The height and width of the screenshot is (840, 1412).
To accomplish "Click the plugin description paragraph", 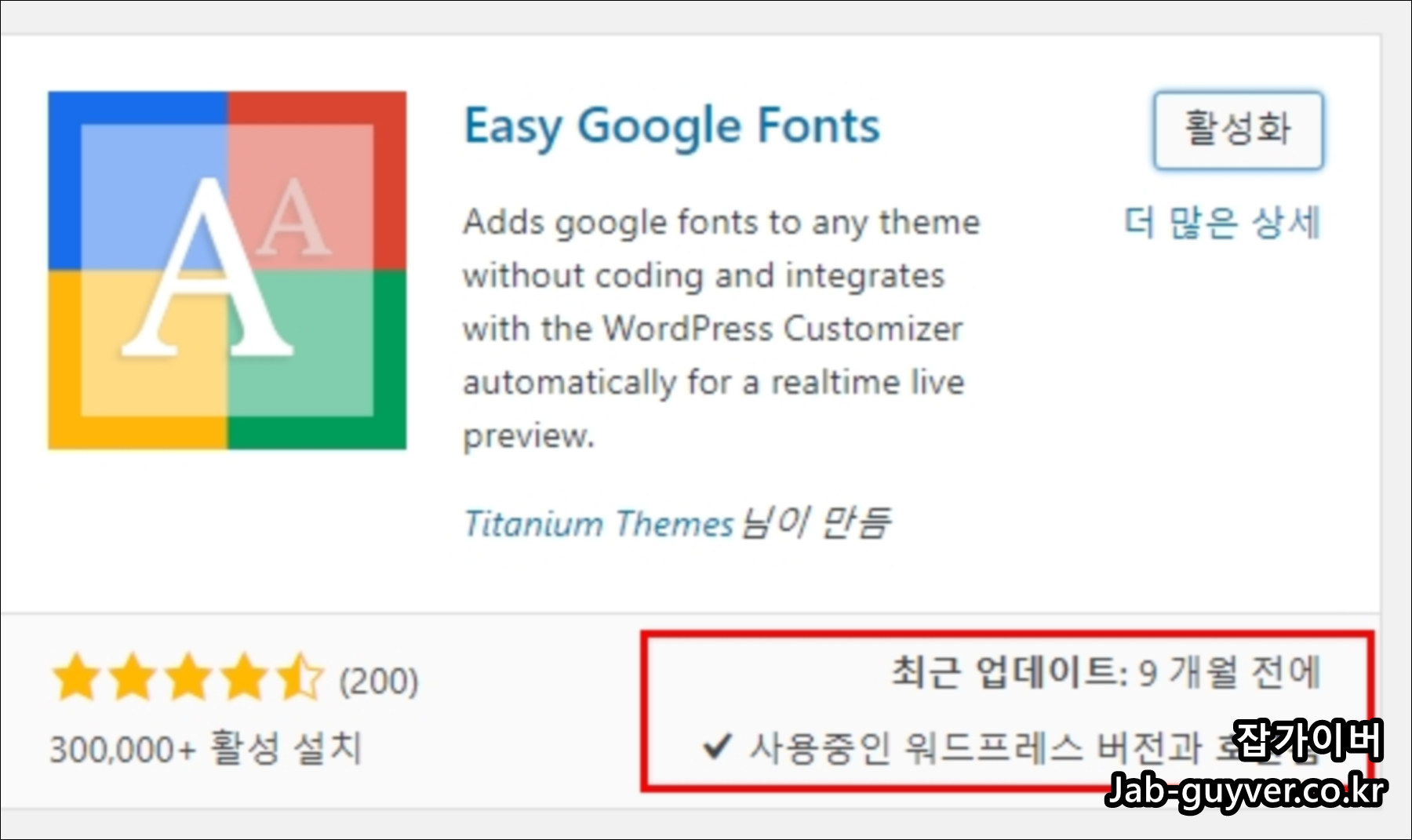I will pos(722,329).
